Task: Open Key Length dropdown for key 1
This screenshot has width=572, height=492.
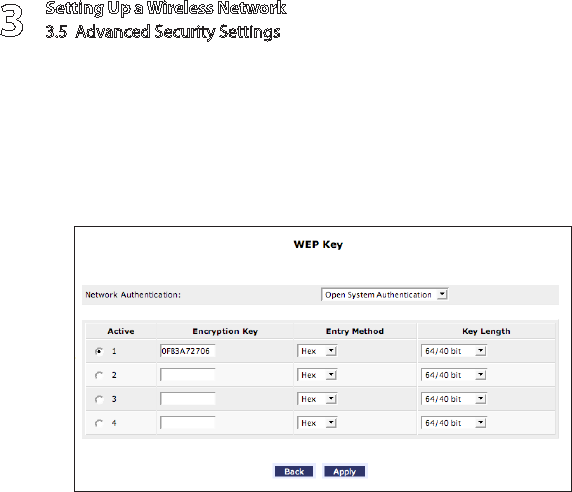Action: tap(453, 351)
